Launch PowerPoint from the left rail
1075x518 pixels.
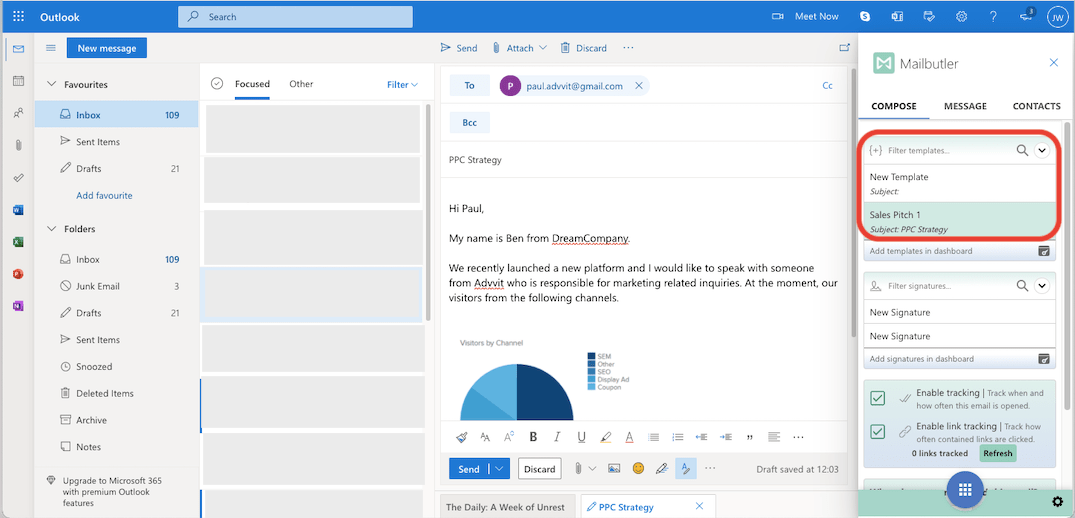pos(19,274)
